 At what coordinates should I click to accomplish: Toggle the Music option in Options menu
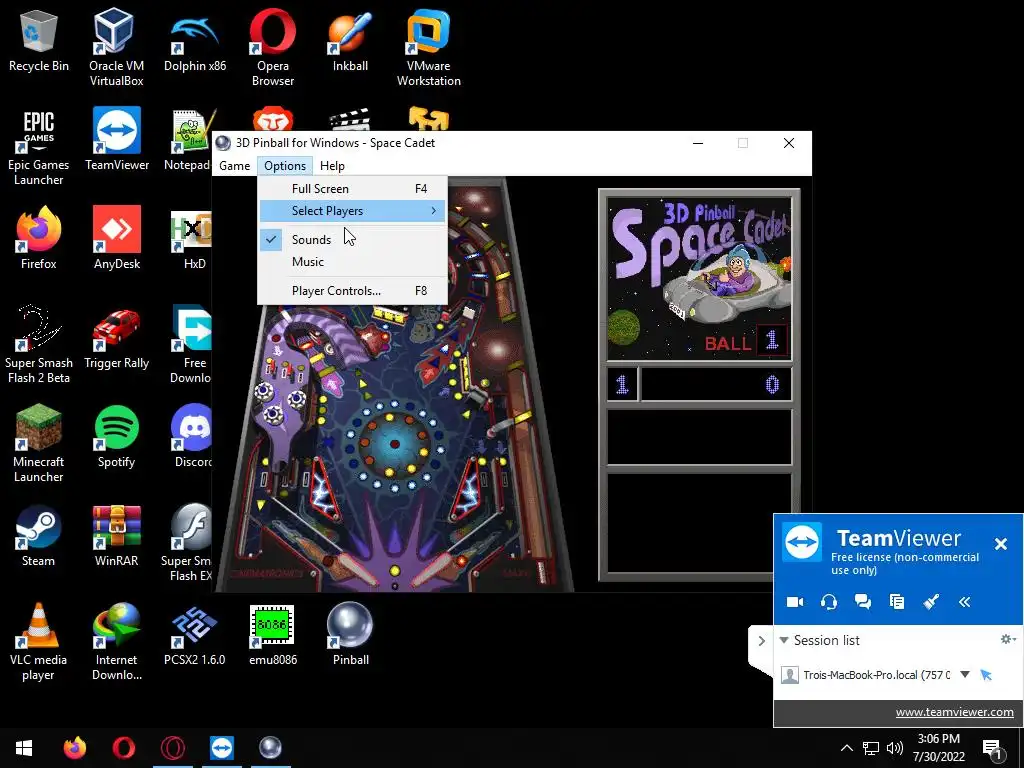[353, 262]
